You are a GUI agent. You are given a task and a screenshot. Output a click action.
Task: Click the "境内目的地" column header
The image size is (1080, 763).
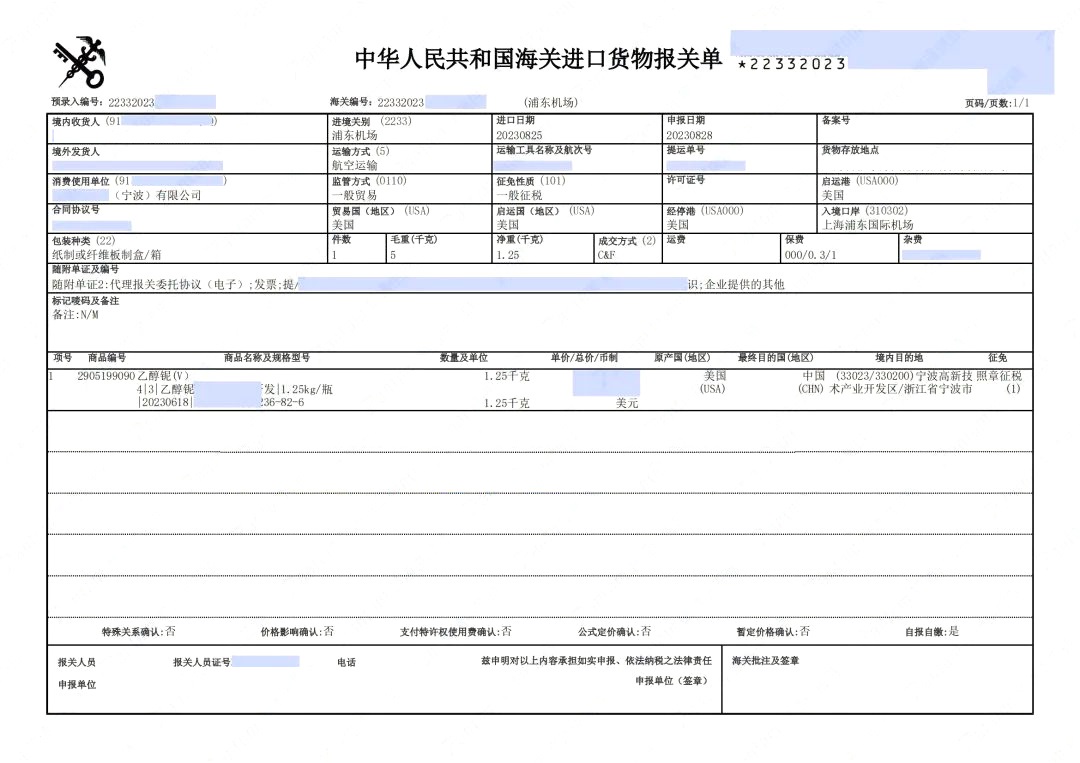pyautogui.click(x=899, y=357)
